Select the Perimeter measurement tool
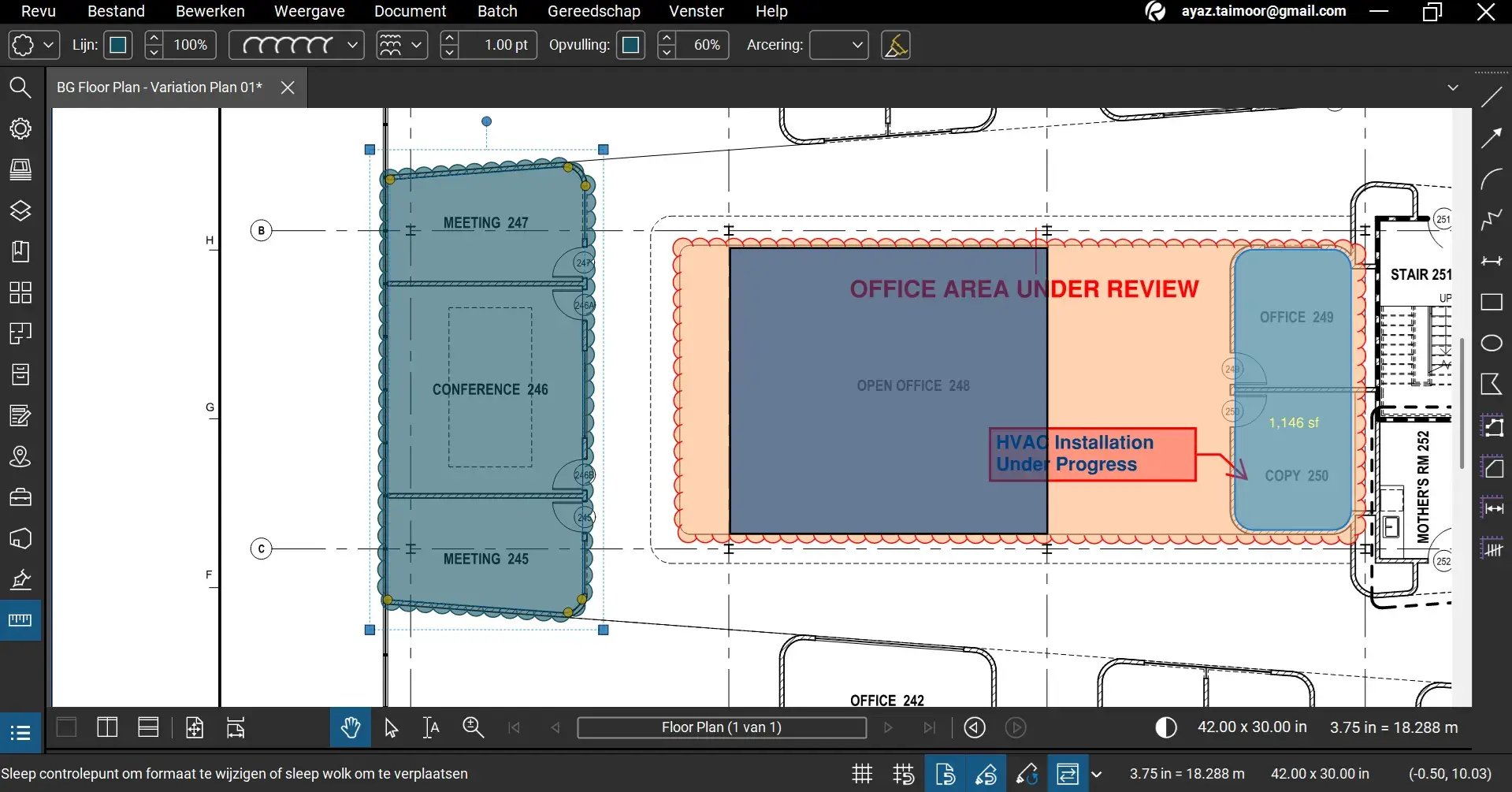1512x792 pixels. click(x=1492, y=426)
